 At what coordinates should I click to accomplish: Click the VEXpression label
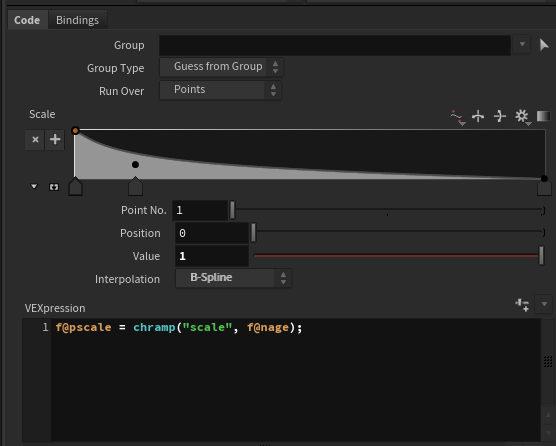[x=55, y=308]
